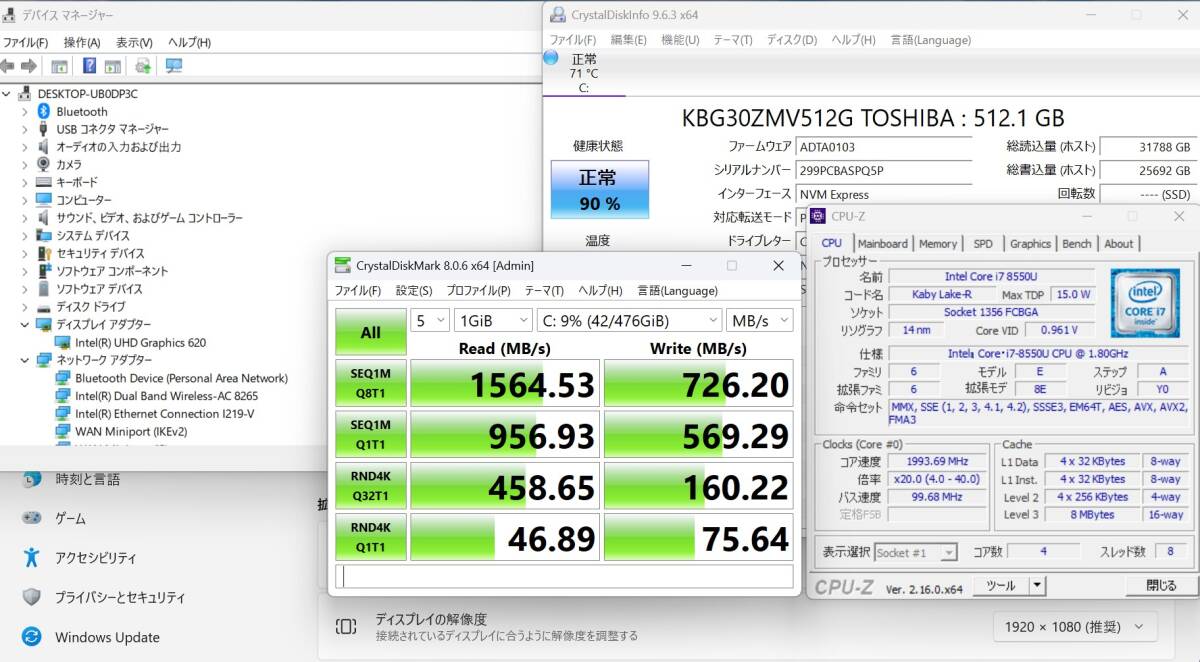The height and width of the screenshot is (662, 1200).
Task: Click the Intel Core i7 logo in CPU-Z
Action: 1144,301
